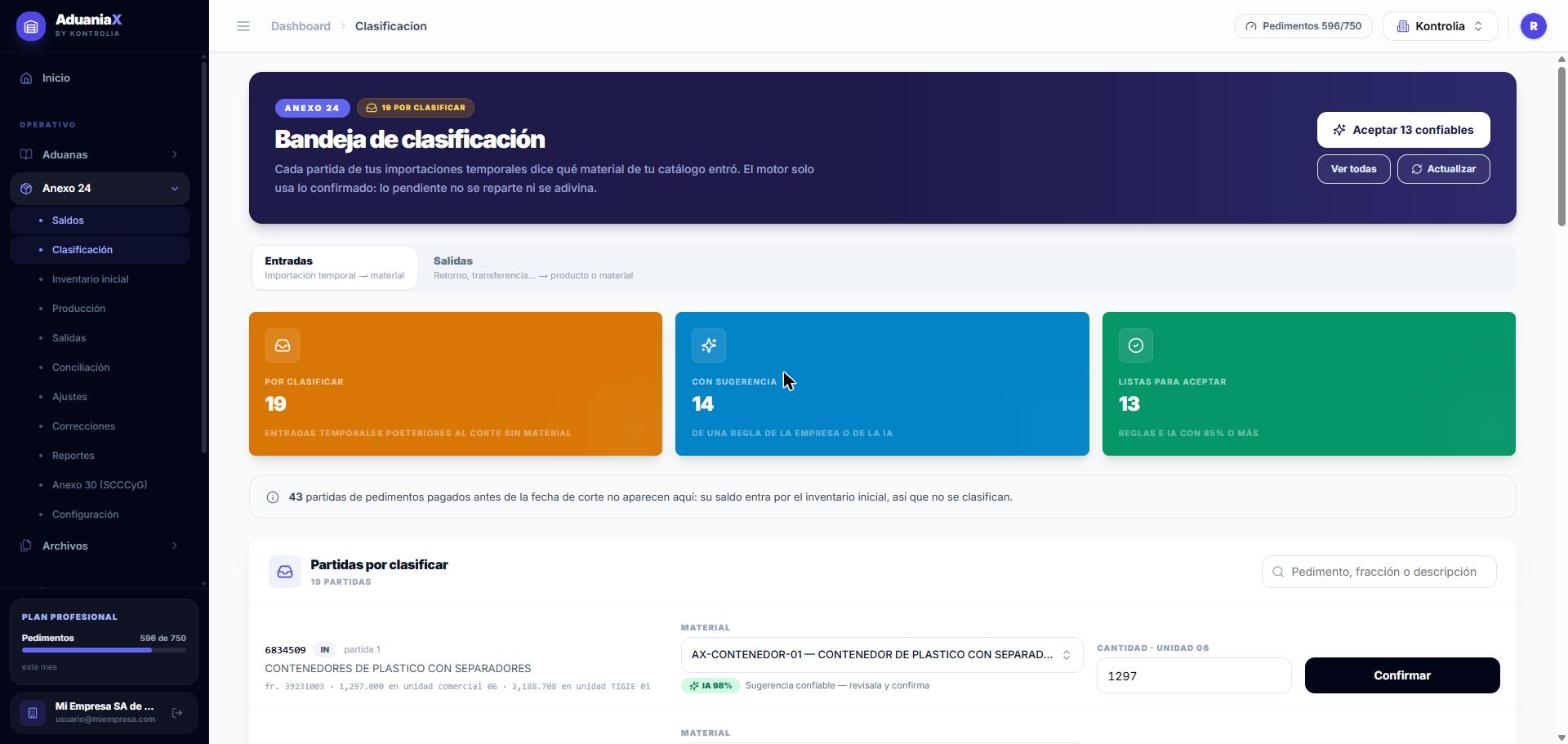Click the ANEXO 24 badge in banner

[x=312, y=108]
